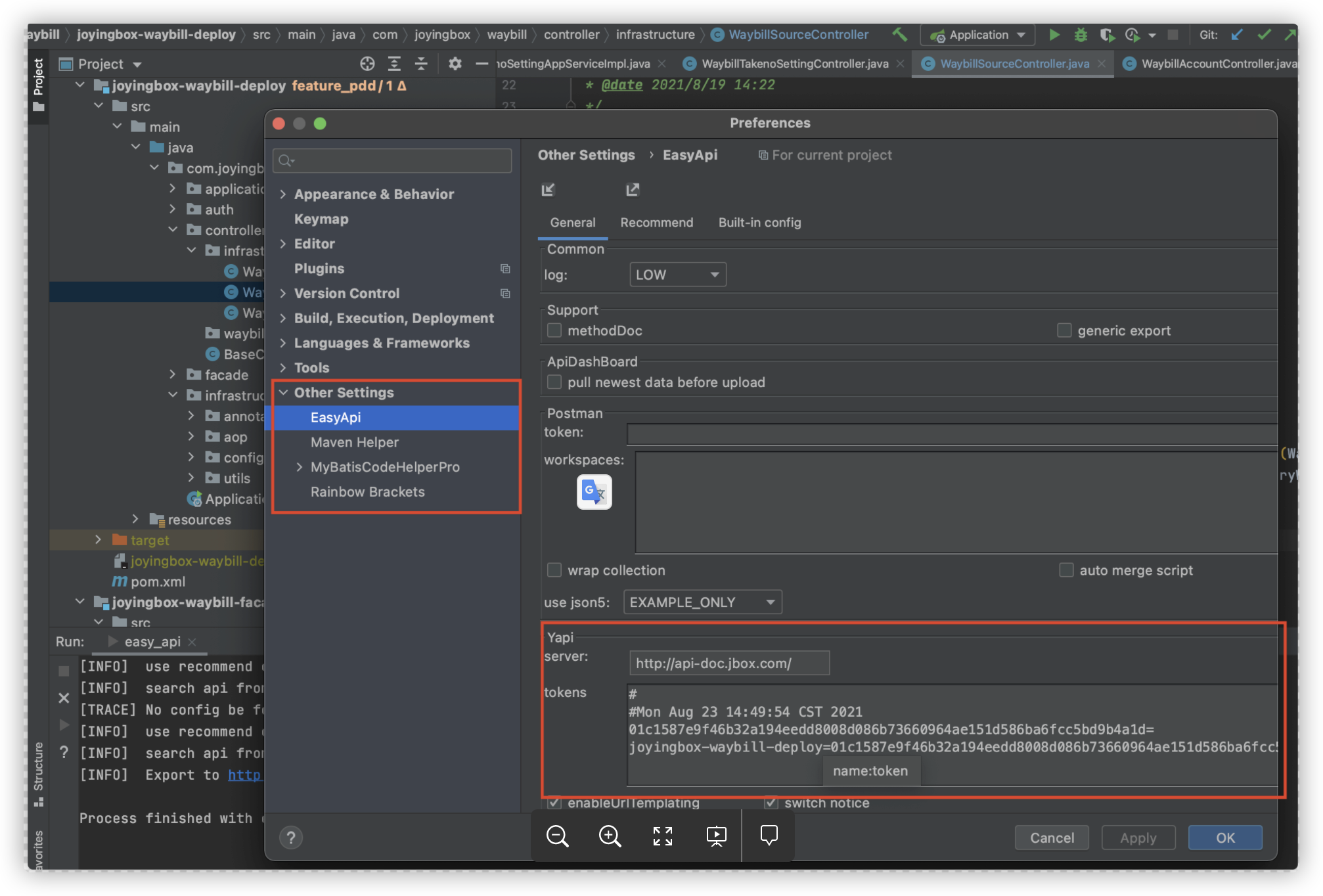This screenshot has width=1323, height=896.
Task: Click the gray stop square in toolbar
Action: (1173, 34)
